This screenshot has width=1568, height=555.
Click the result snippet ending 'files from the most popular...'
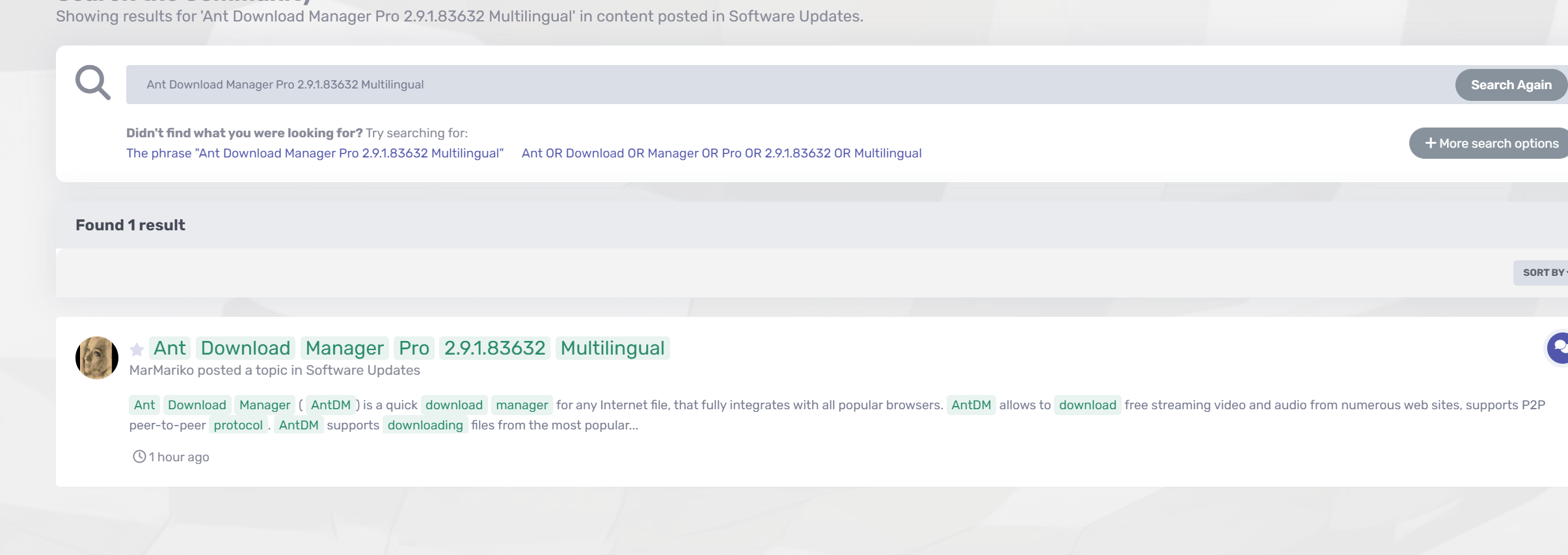837,415
